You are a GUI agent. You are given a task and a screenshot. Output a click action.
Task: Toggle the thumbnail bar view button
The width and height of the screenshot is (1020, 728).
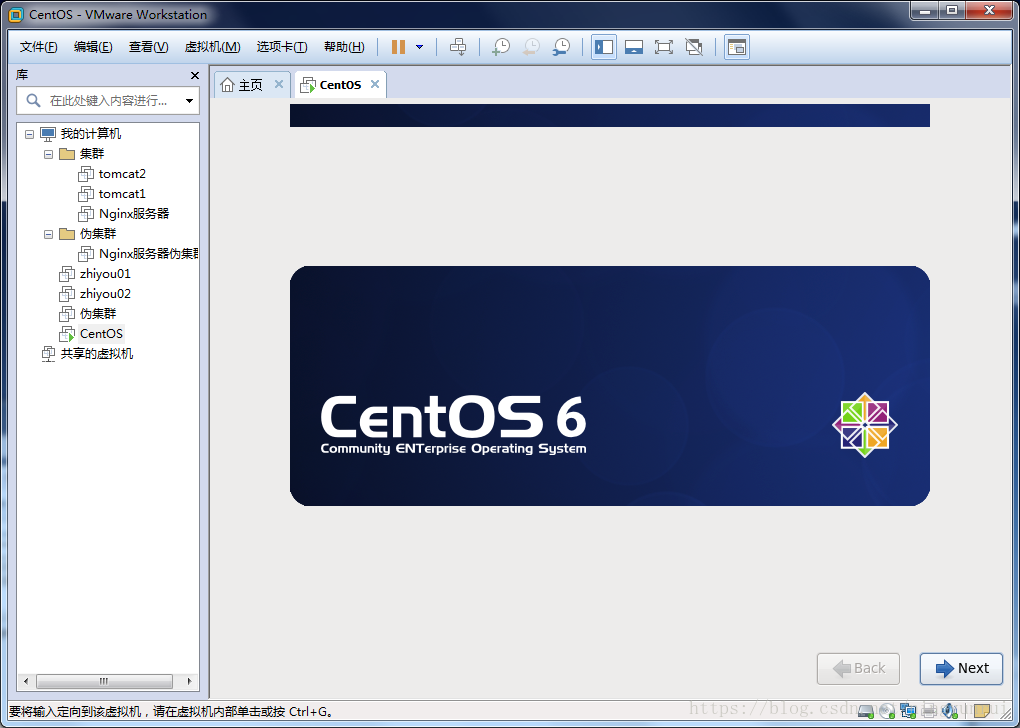click(634, 47)
